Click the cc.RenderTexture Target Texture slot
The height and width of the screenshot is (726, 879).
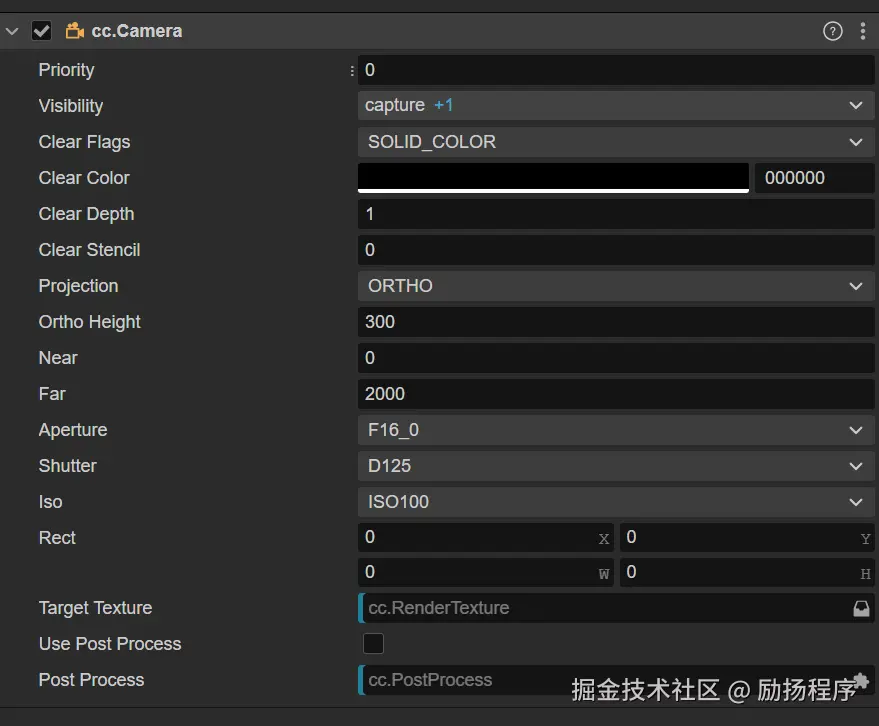coord(600,608)
